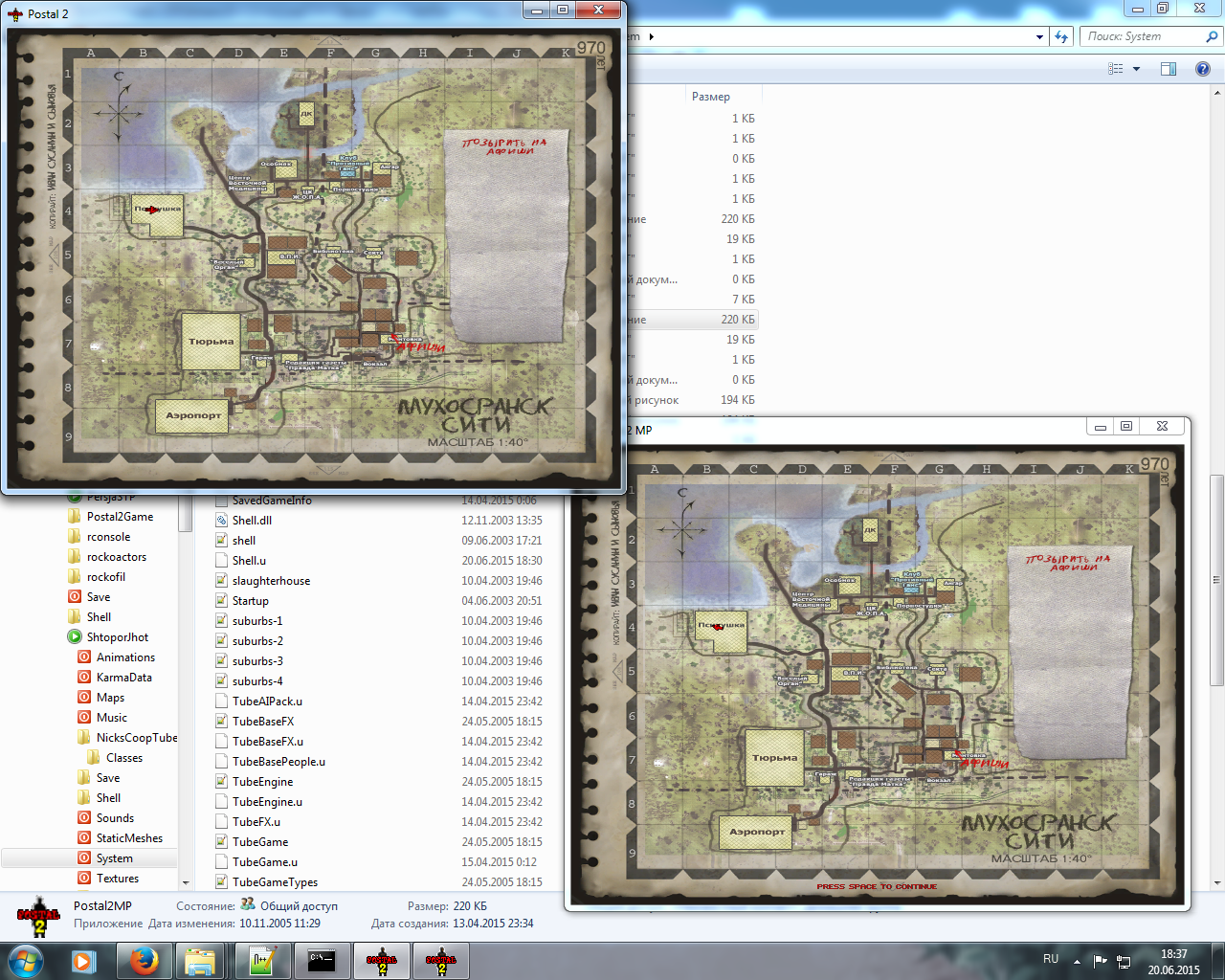Show hidden tray icons arrow

pyautogui.click(x=1077, y=961)
